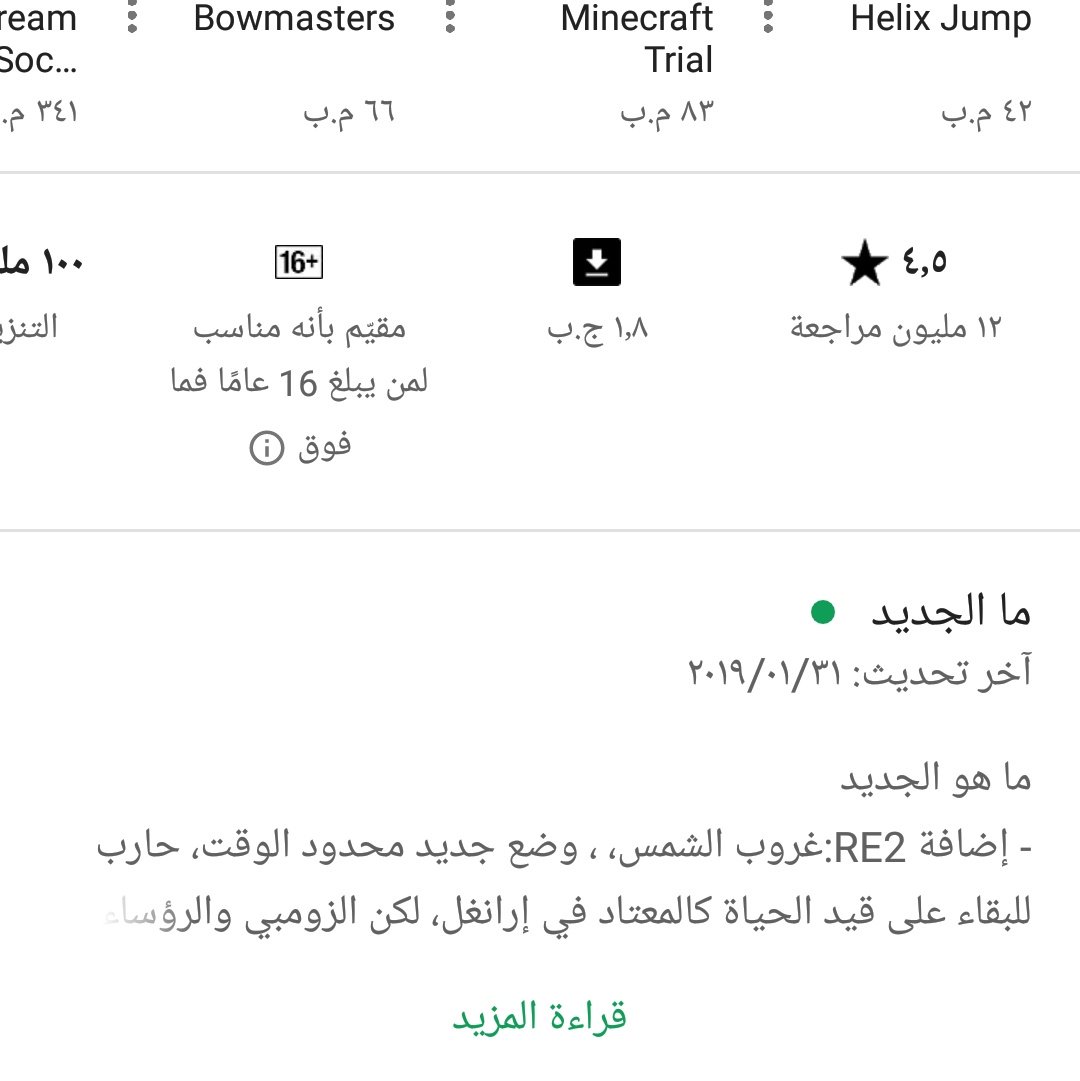
Task: Open the Minecraft Trial app listing
Action: click(637, 39)
